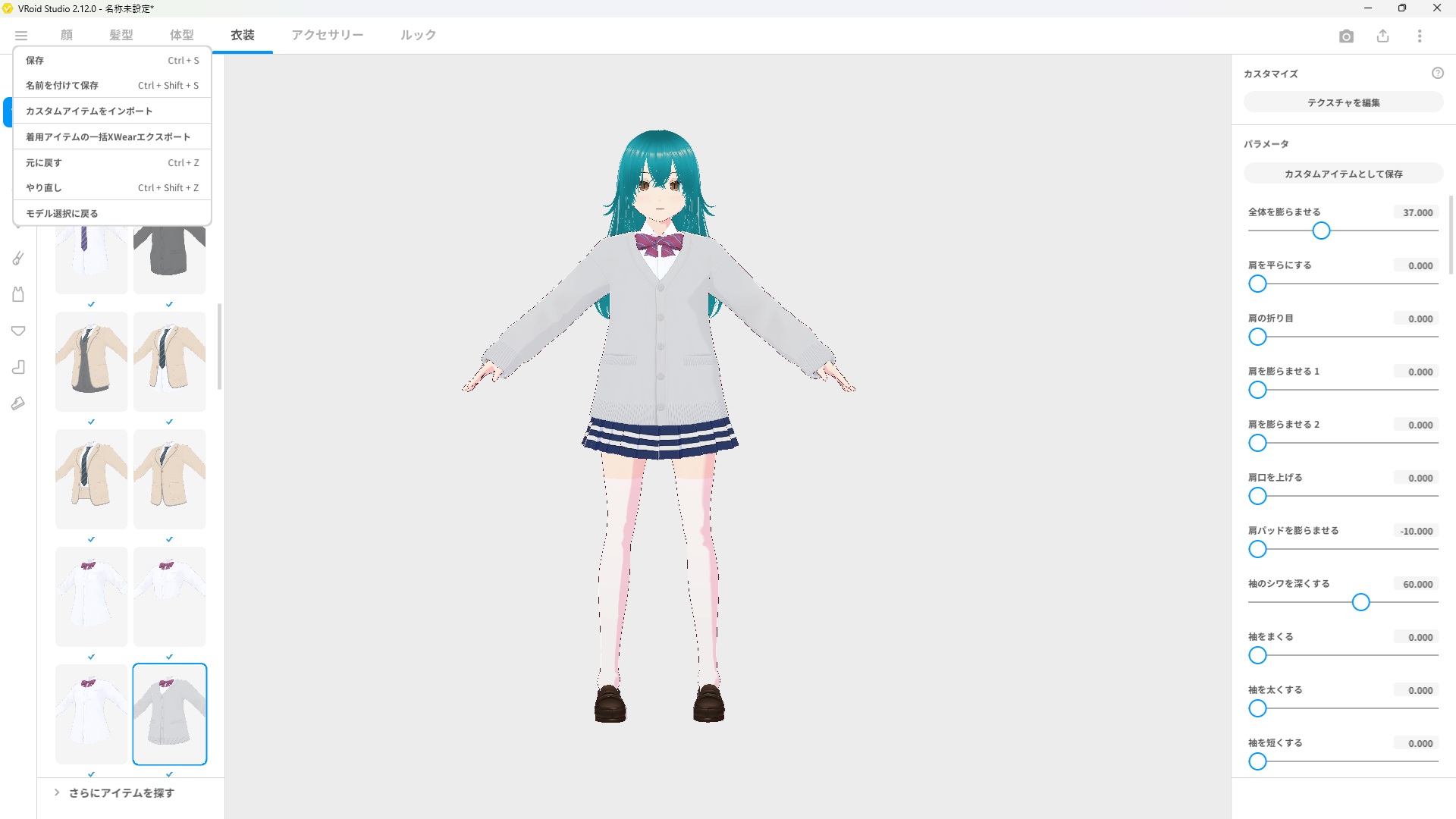This screenshot has height=819, width=1456.
Task: Select the gloves category icon in sidebar
Action: tap(18, 258)
